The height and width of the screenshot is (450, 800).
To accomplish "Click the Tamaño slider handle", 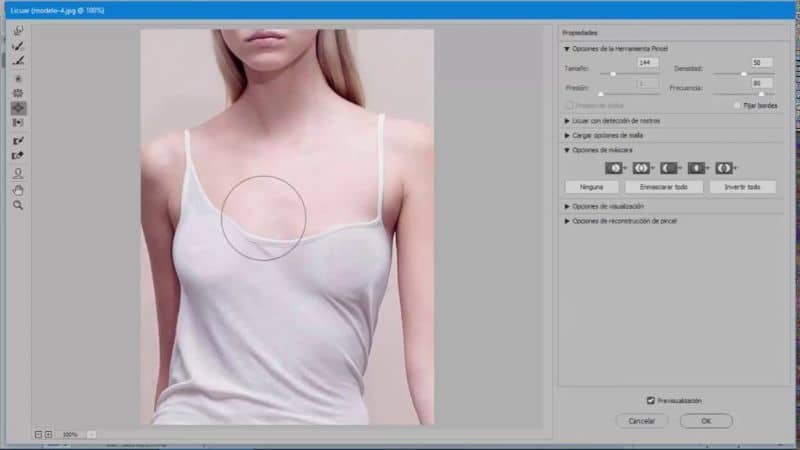I will [x=613, y=74].
